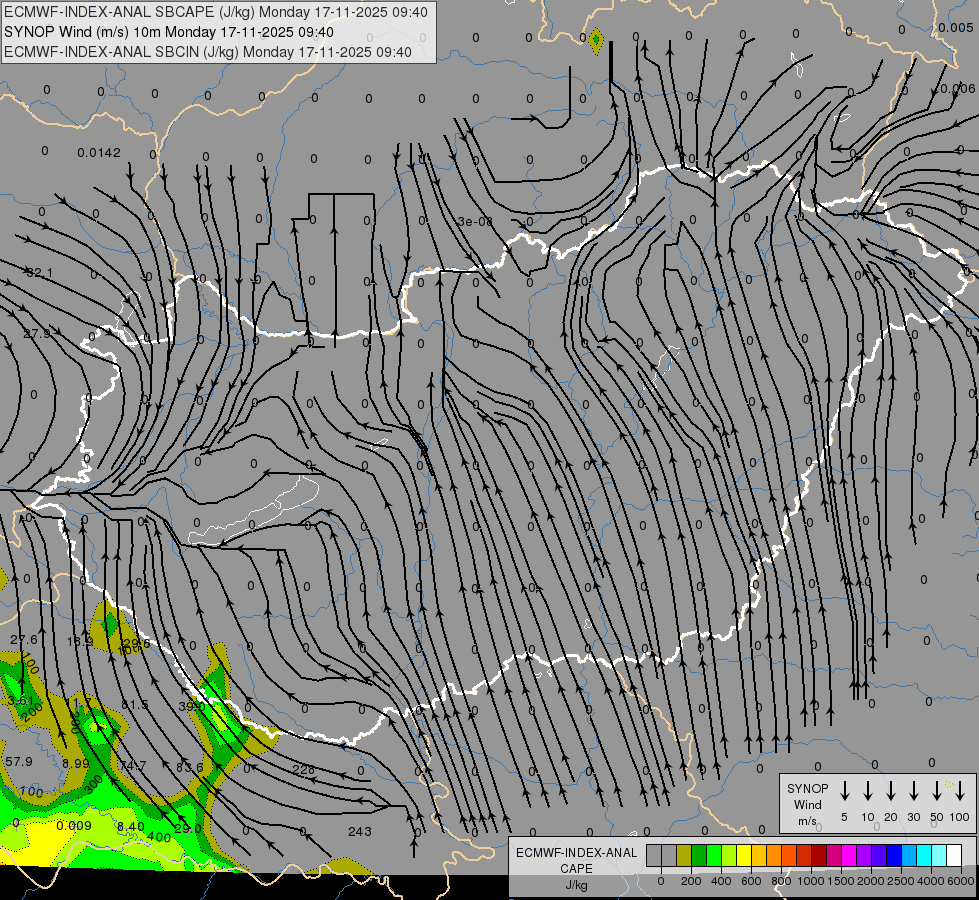Pick the bright magenta swatch in the CAPE colorbar
979x900 pixels.
tap(850, 855)
